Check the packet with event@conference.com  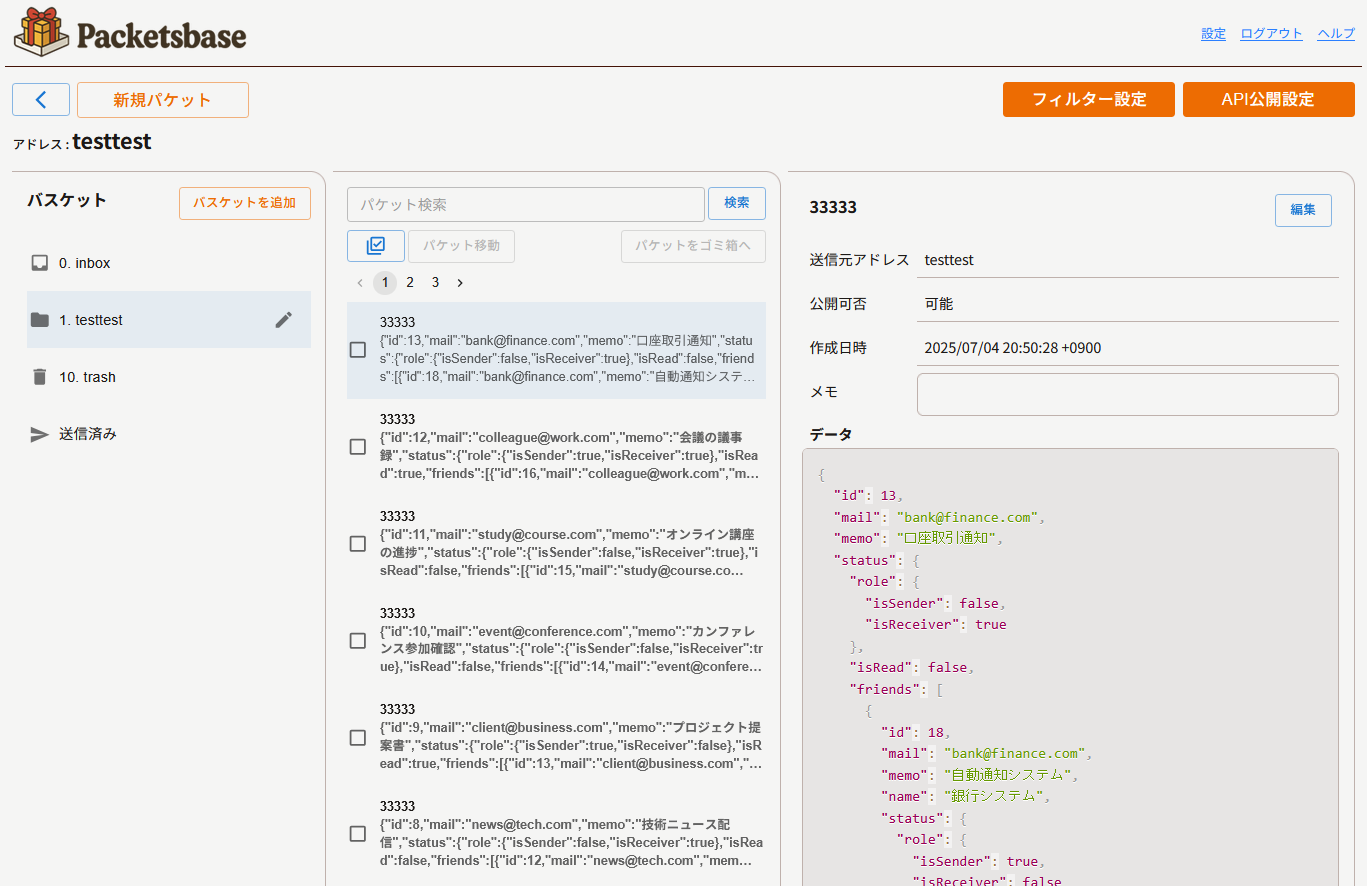coord(358,641)
